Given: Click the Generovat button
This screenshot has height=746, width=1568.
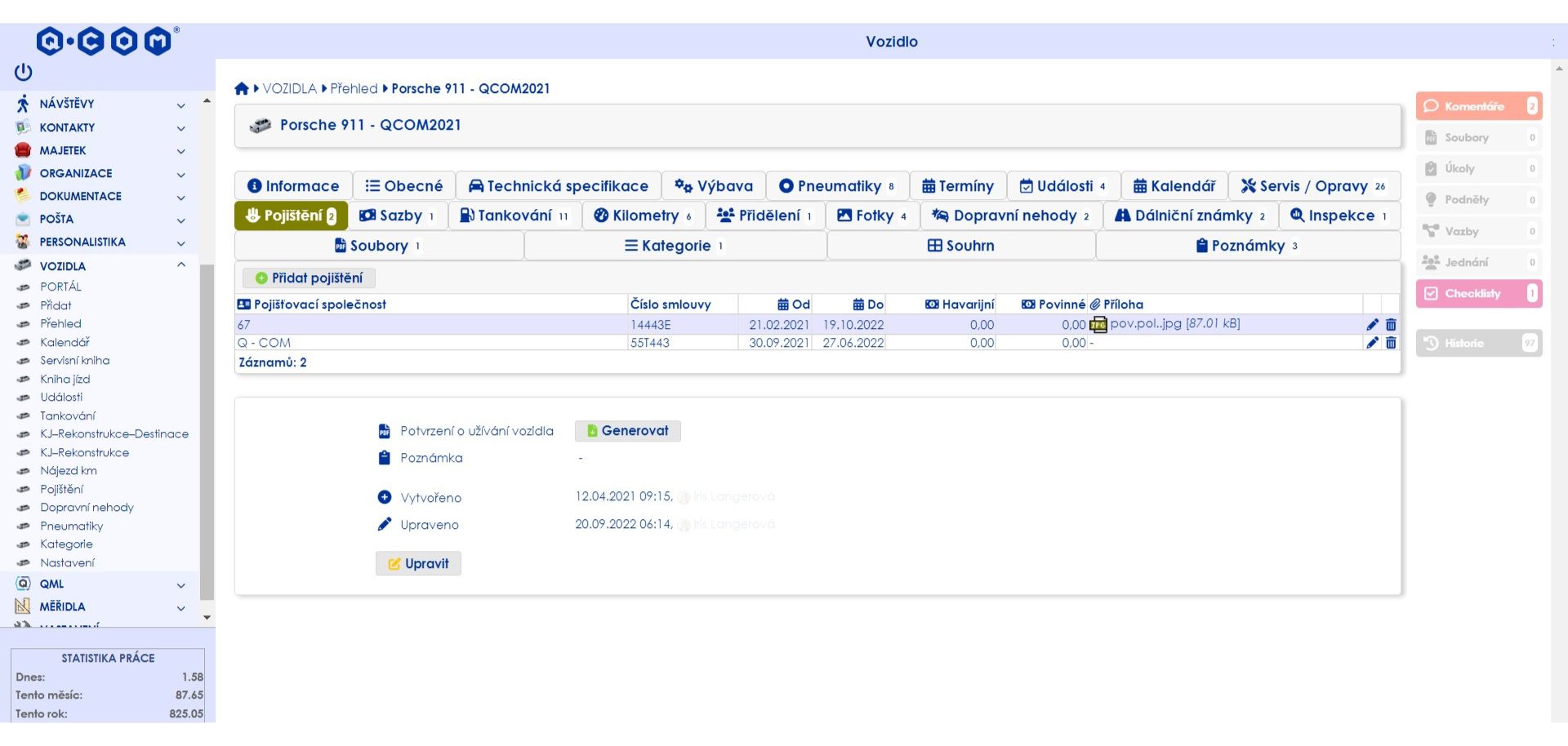Looking at the screenshot, I should point(627,431).
